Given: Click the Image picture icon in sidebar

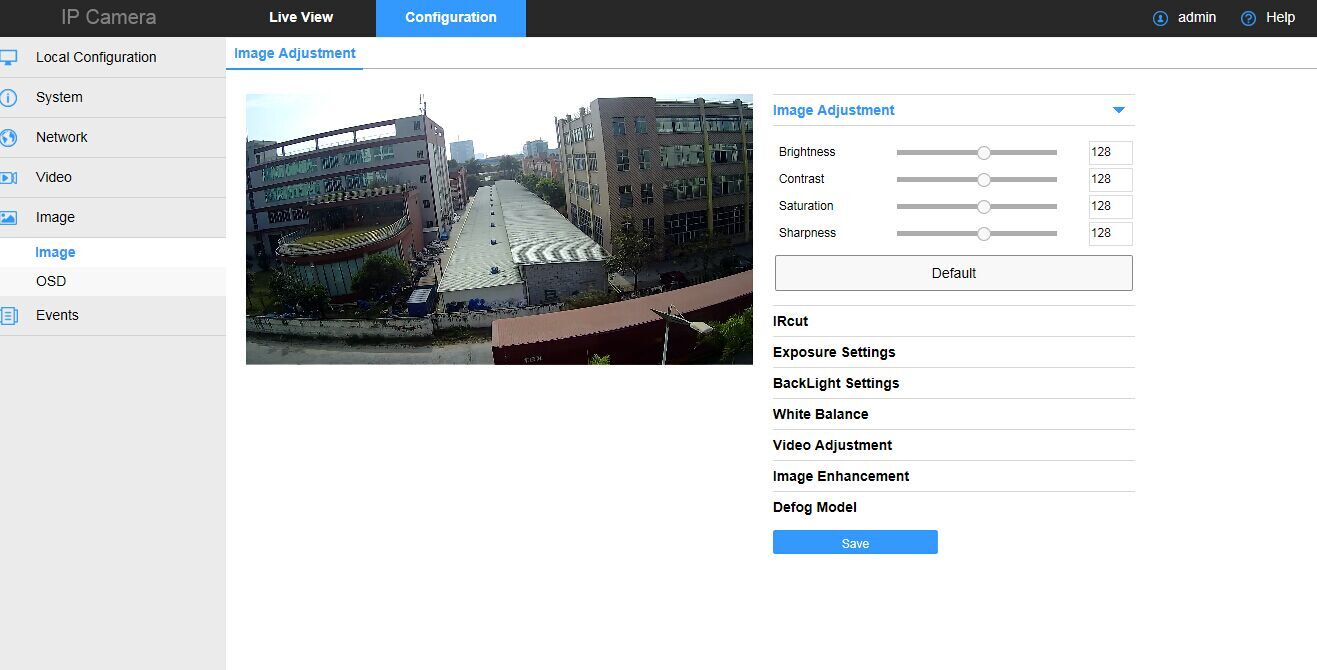Looking at the screenshot, I should 8,218.
